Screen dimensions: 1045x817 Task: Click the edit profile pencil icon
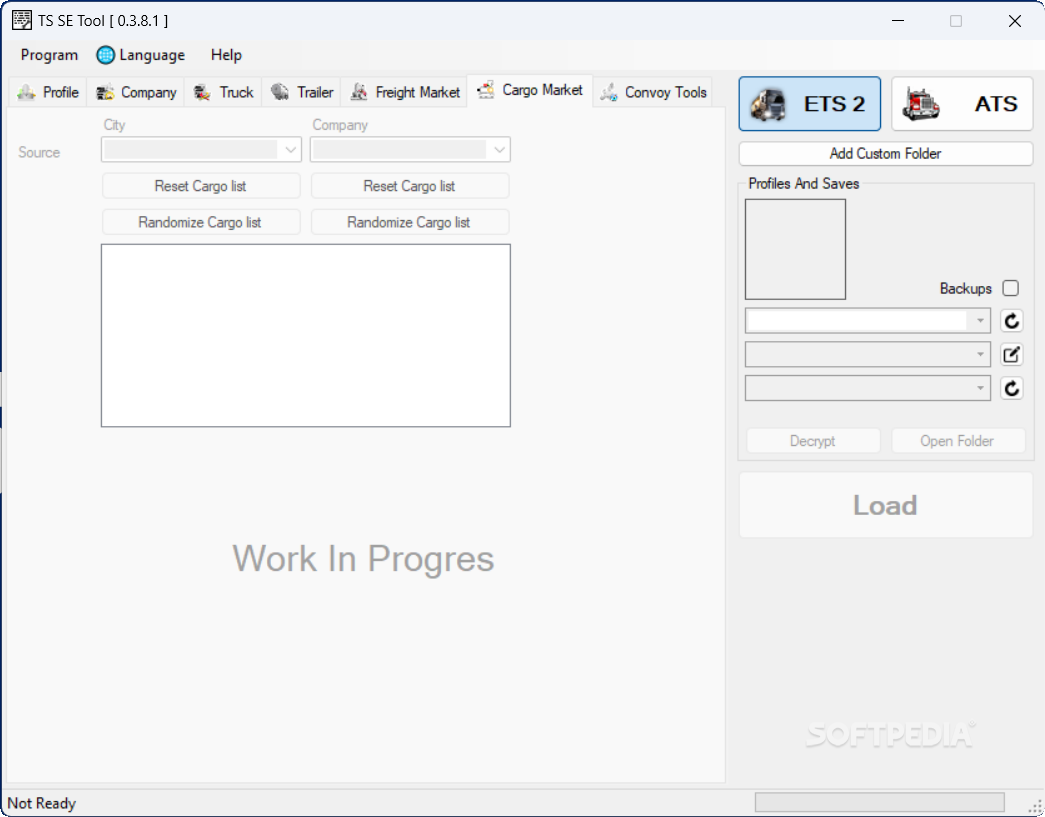pos(1011,354)
